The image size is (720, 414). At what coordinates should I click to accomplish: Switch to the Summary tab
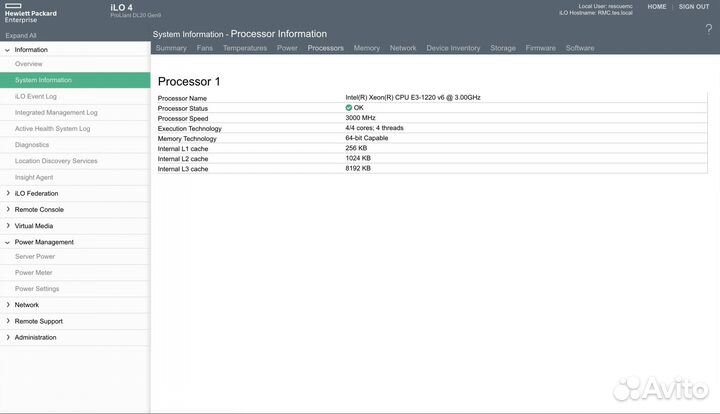(171, 48)
